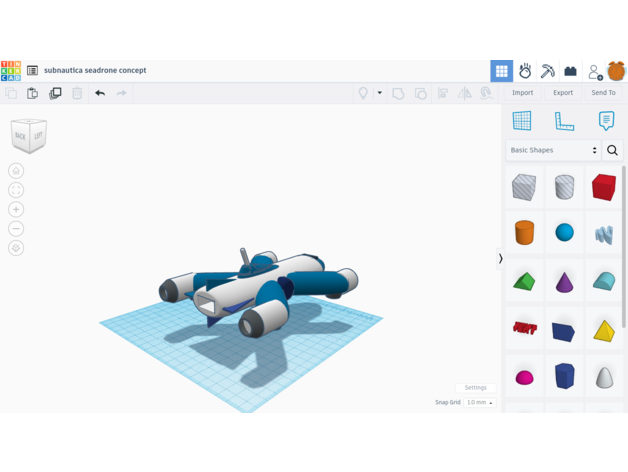Open the Basic Shapes category dropdown
Viewport: 628px width, 472px height.
tap(553, 150)
